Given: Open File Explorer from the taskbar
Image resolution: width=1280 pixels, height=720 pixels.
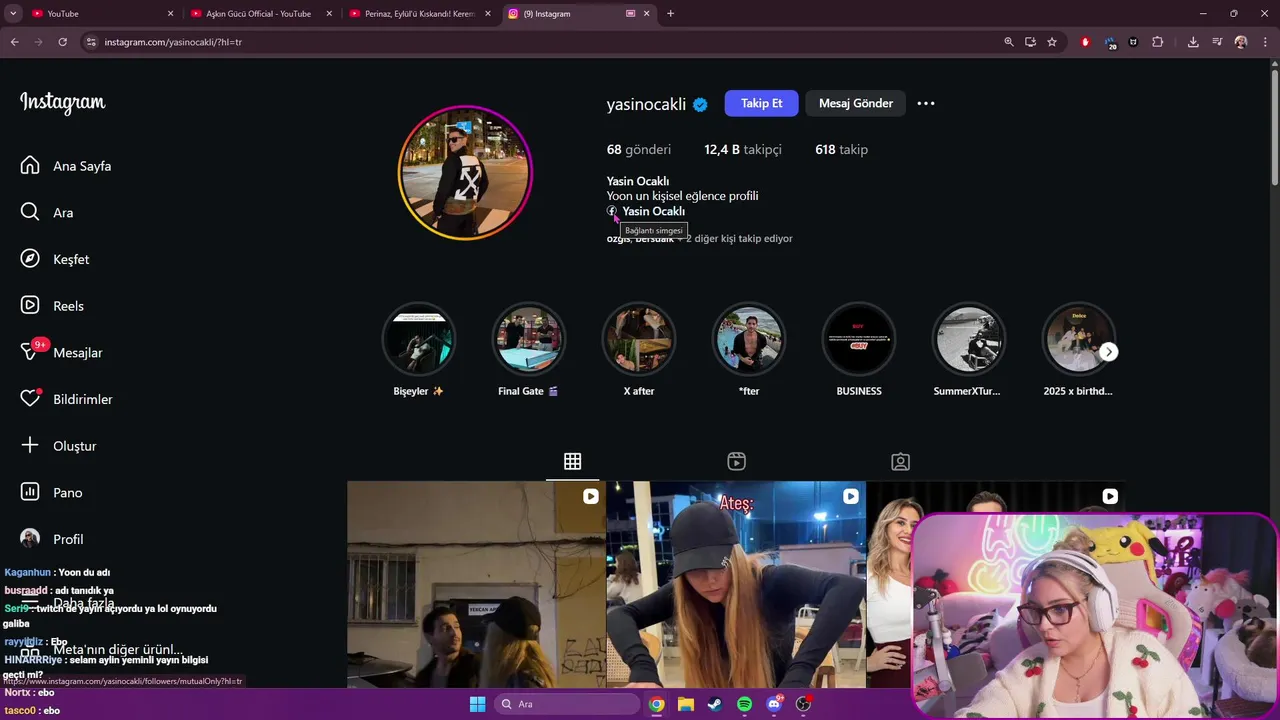Looking at the screenshot, I should click(686, 704).
